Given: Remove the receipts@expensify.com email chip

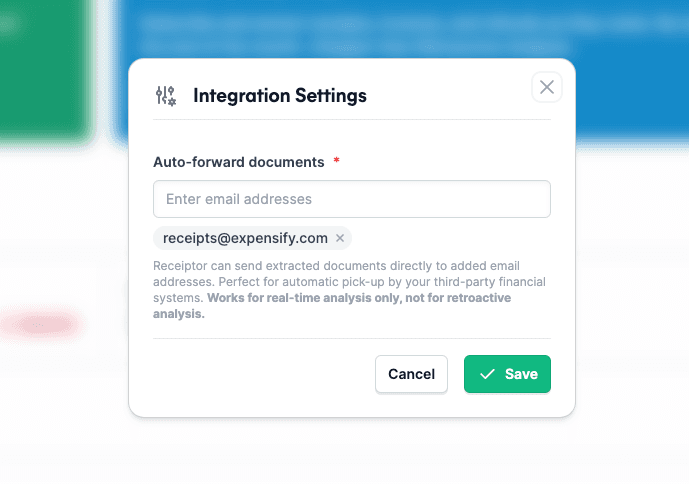Looking at the screenshot, I should (340, 238).
